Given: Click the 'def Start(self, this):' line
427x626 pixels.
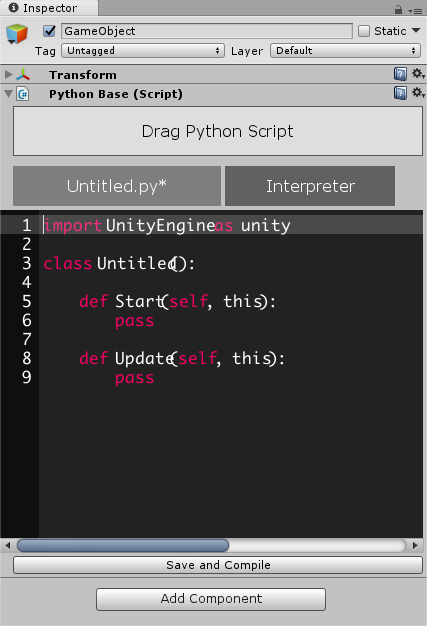Looking at the screenshot, I should (x=177, y=301).
